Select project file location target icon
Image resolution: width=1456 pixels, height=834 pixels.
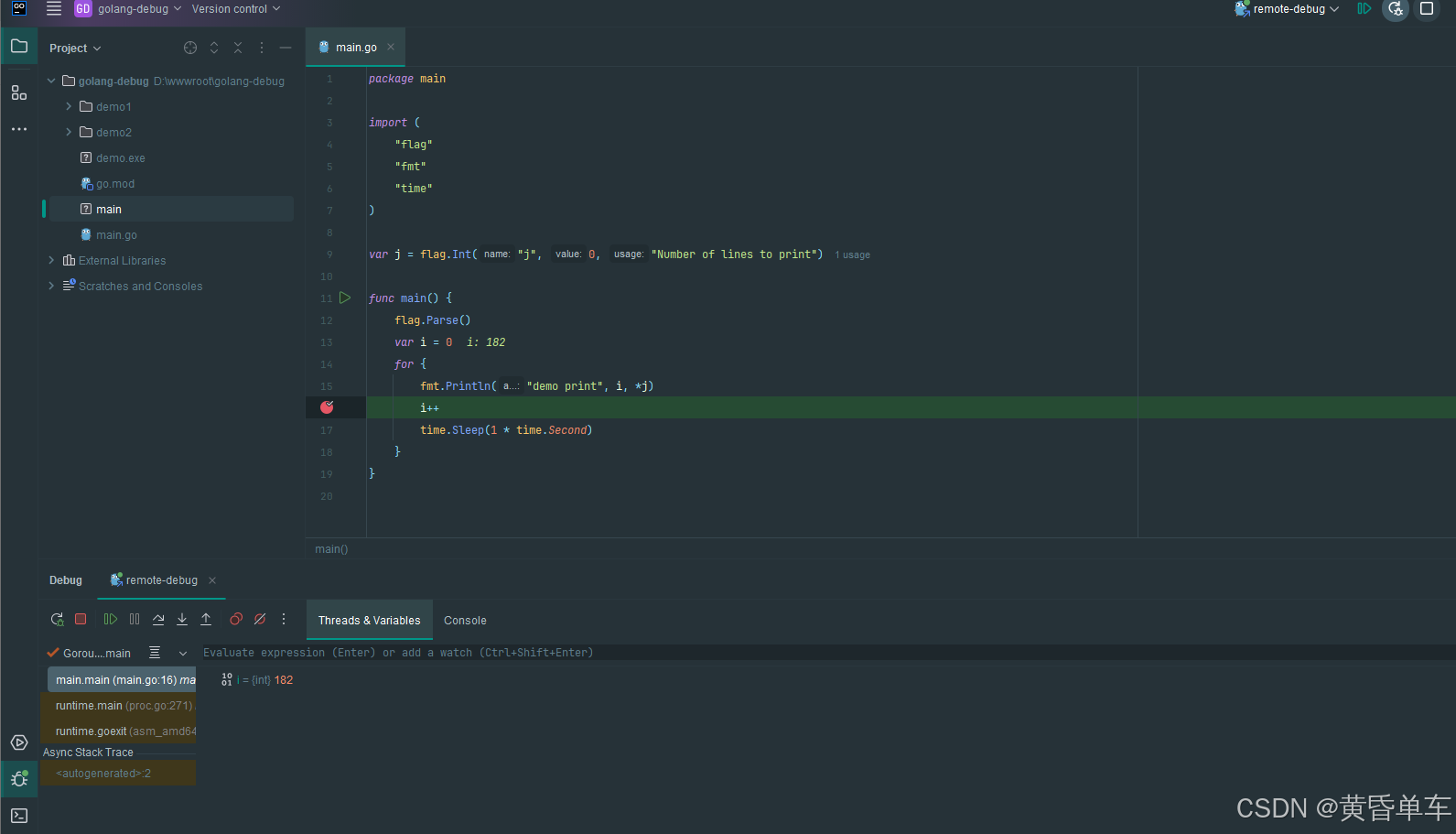(190, 48)
